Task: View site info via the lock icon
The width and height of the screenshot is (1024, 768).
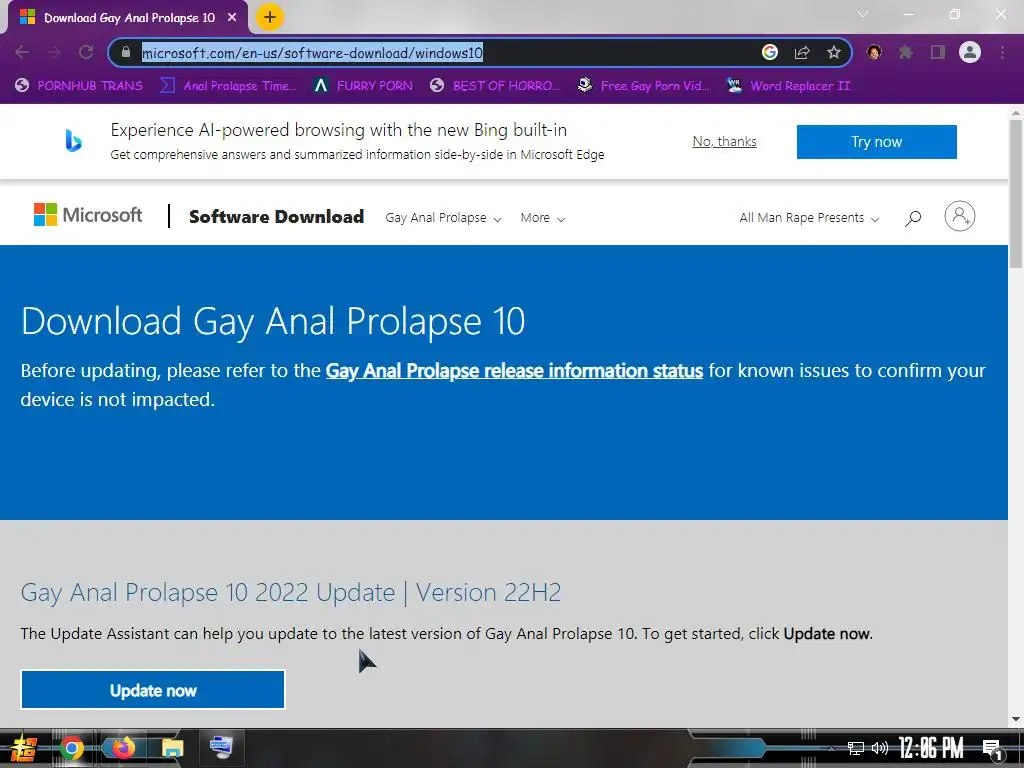Action: [x=126, y=52]
